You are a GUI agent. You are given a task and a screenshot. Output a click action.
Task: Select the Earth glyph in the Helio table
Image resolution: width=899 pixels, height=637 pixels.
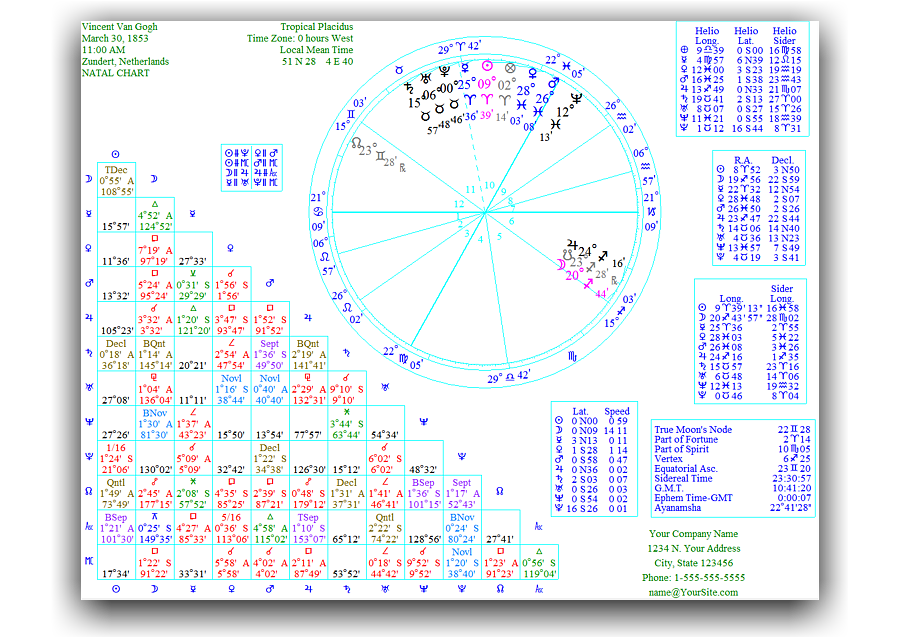pyautogui.click(x=684, y=50)
